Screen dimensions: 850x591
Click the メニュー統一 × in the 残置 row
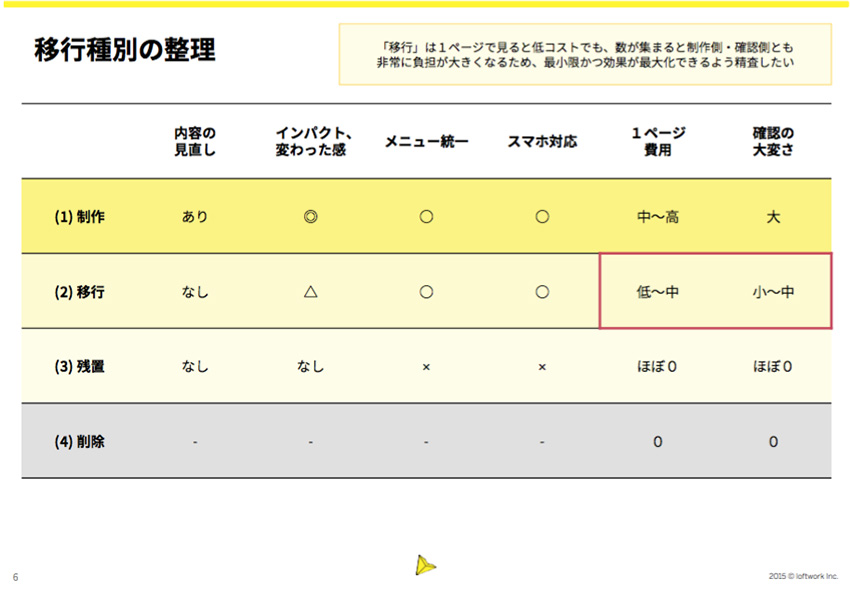pos(426,367)
